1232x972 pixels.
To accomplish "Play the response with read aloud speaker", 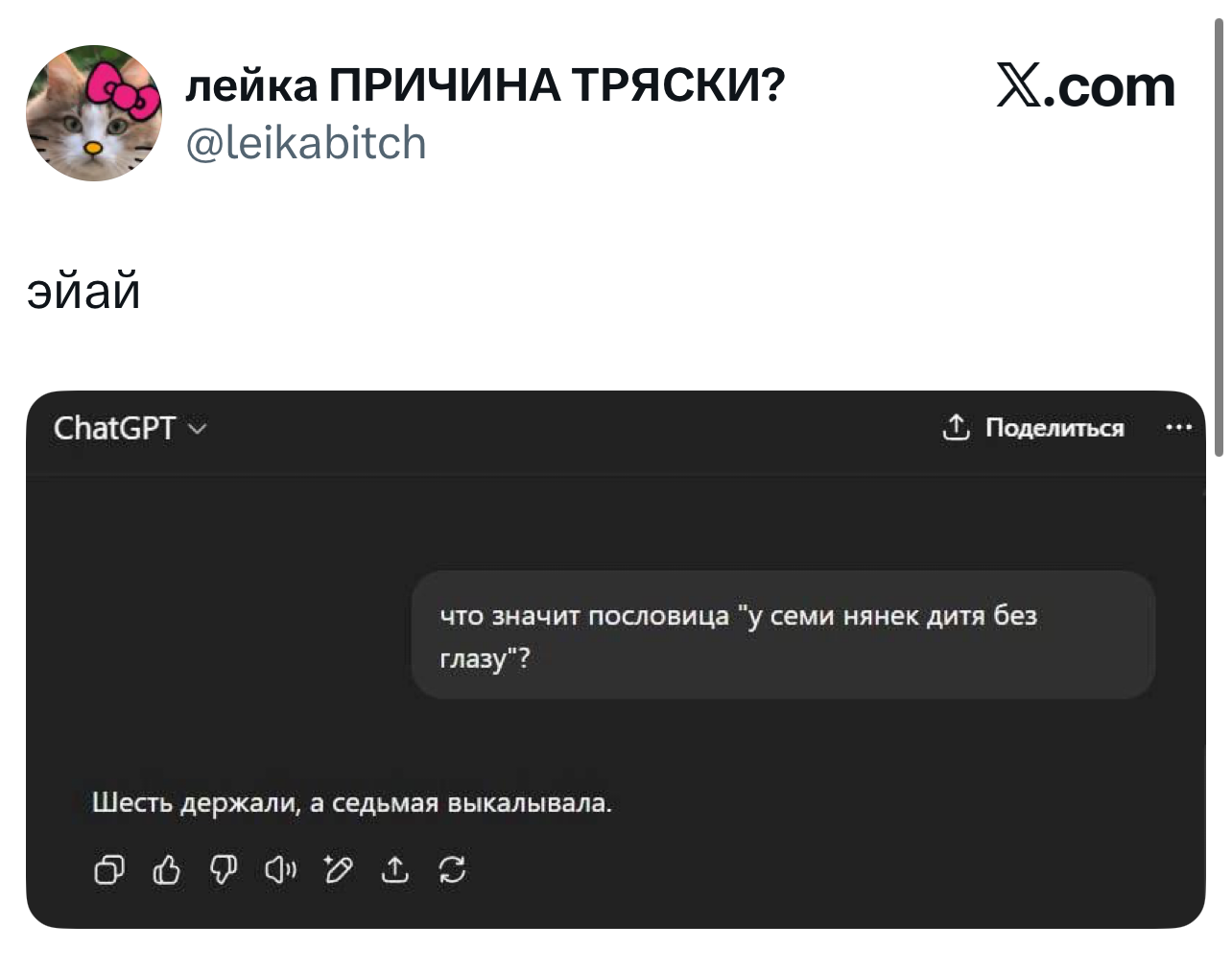I will pos(280,869).
